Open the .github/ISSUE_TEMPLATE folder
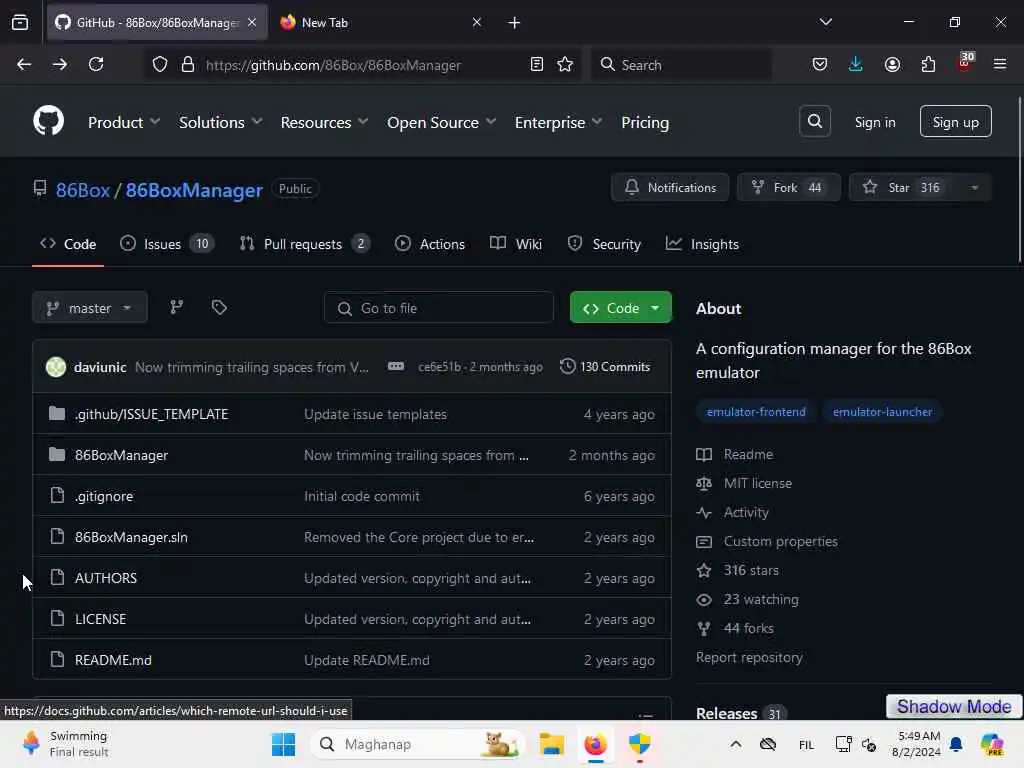 pos(151,414)
